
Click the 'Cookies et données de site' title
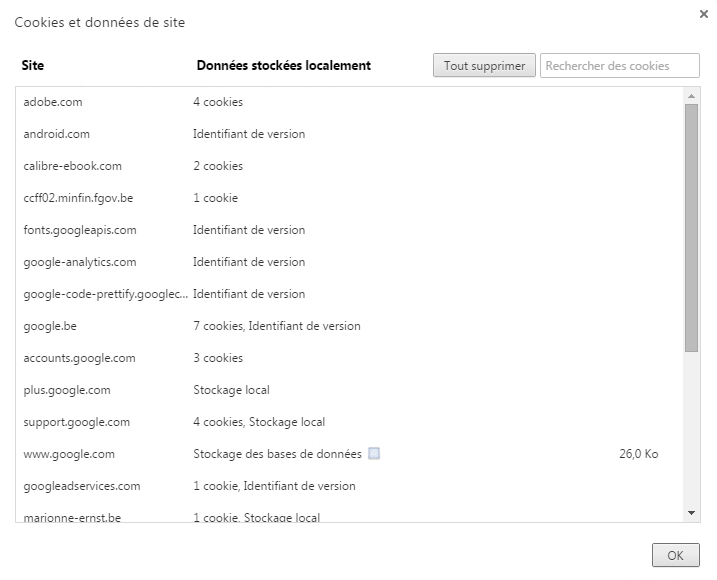click(100, 22)
